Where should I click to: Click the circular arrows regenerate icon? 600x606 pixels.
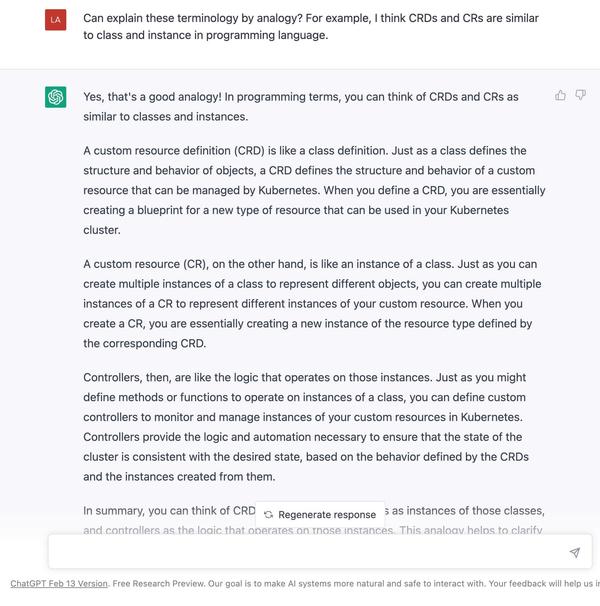point(268,514)
